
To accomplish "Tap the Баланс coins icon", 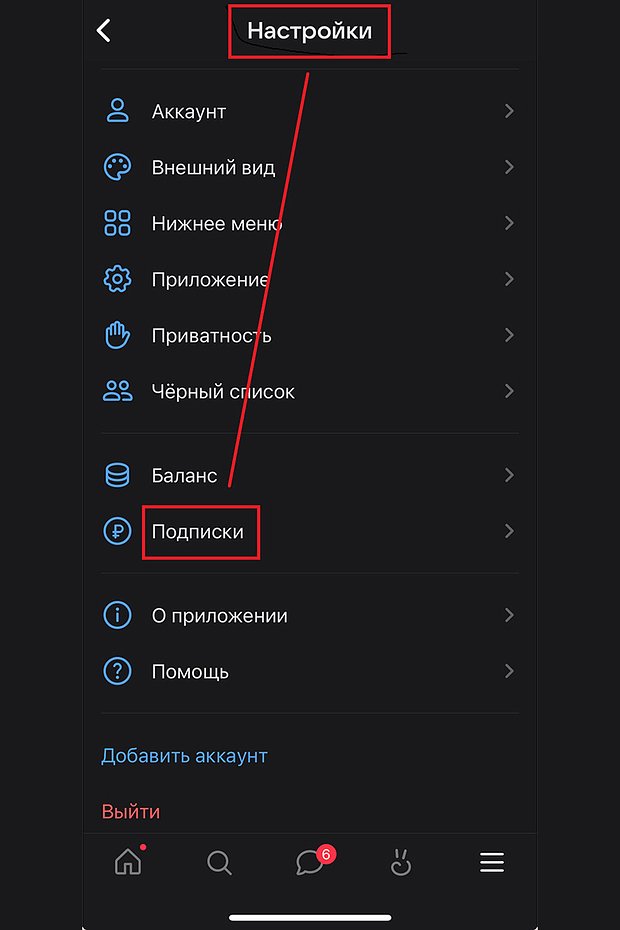I will point(117,475).
